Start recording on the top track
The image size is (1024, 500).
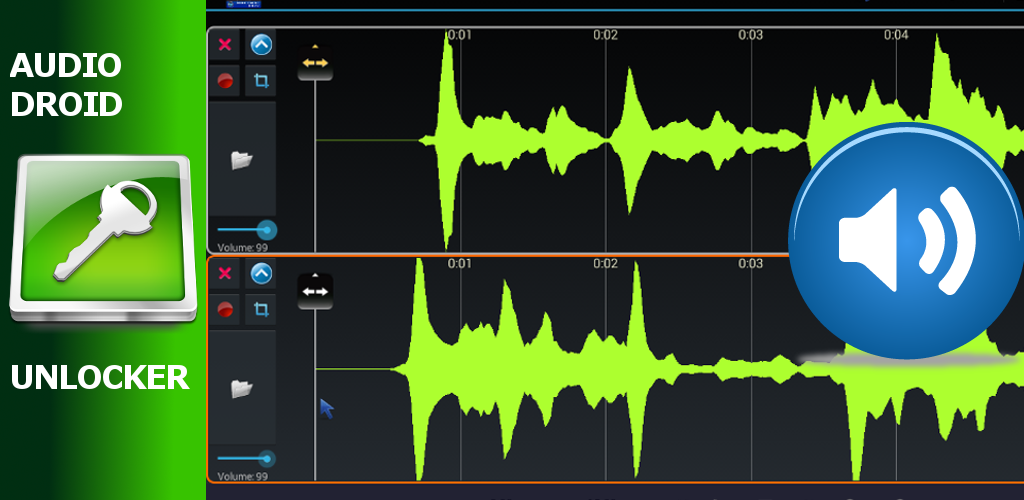coord(225,81)
